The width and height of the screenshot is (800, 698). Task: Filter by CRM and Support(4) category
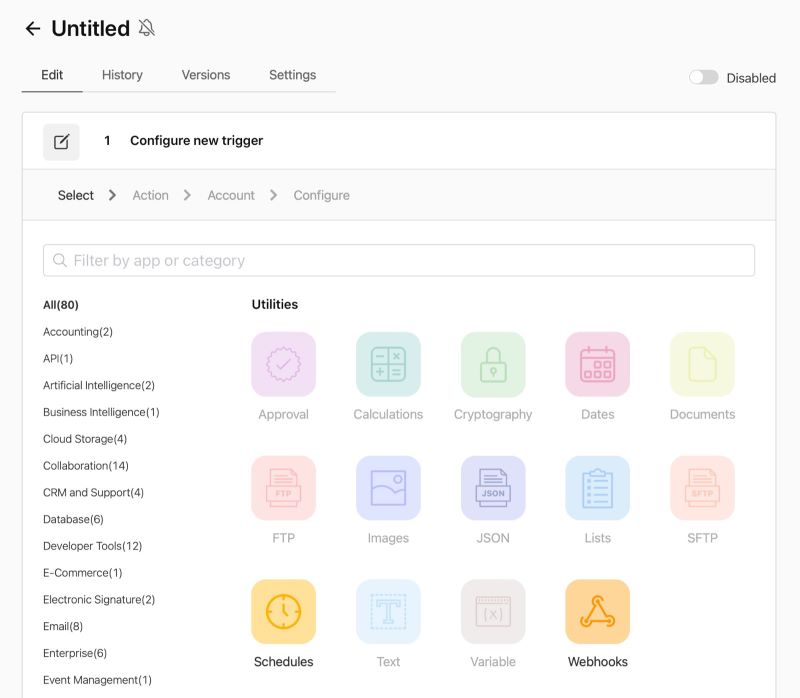point(93,492)
